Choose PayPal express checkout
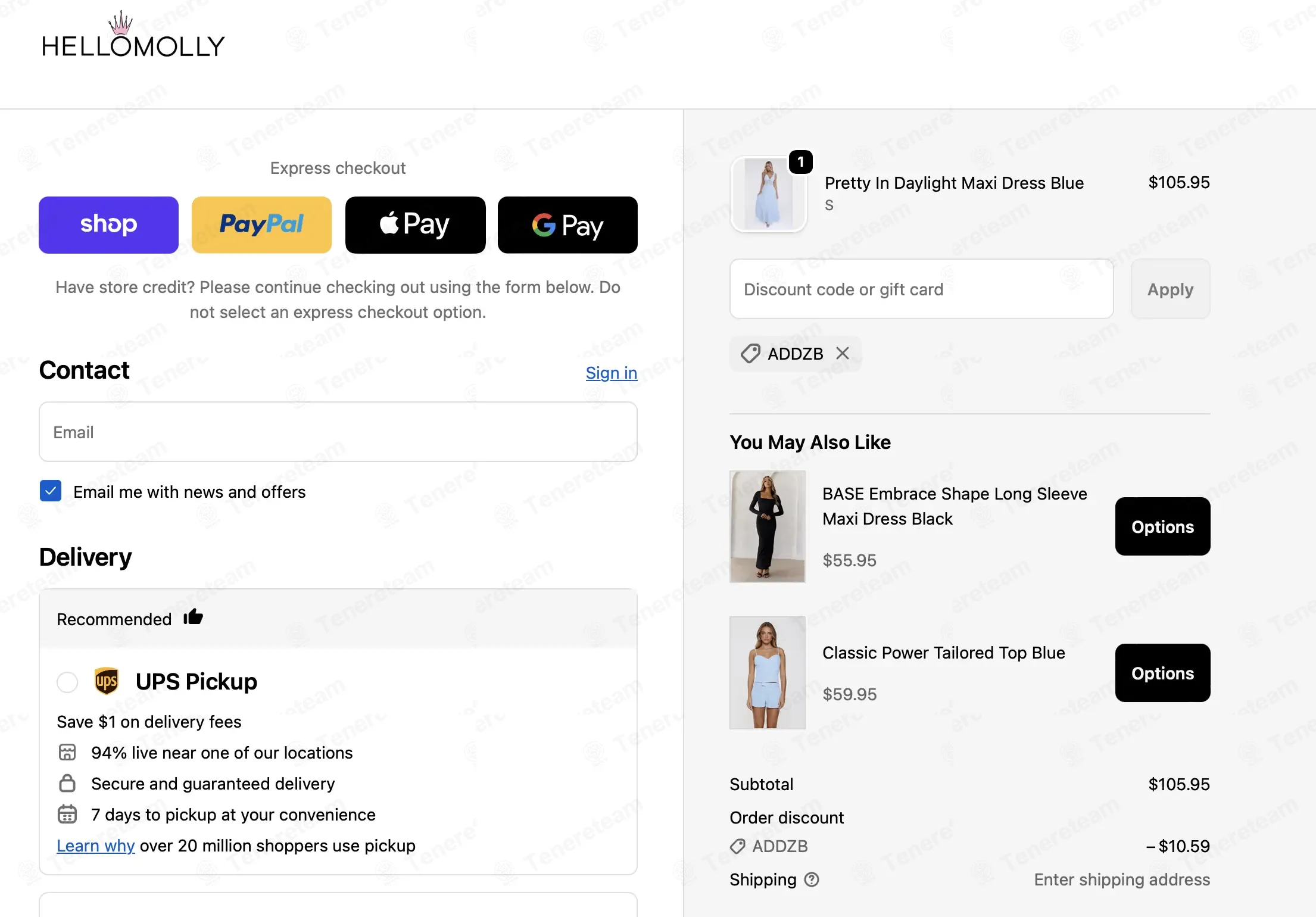This screenshot has height=917, width=1316. pos(261,225)
